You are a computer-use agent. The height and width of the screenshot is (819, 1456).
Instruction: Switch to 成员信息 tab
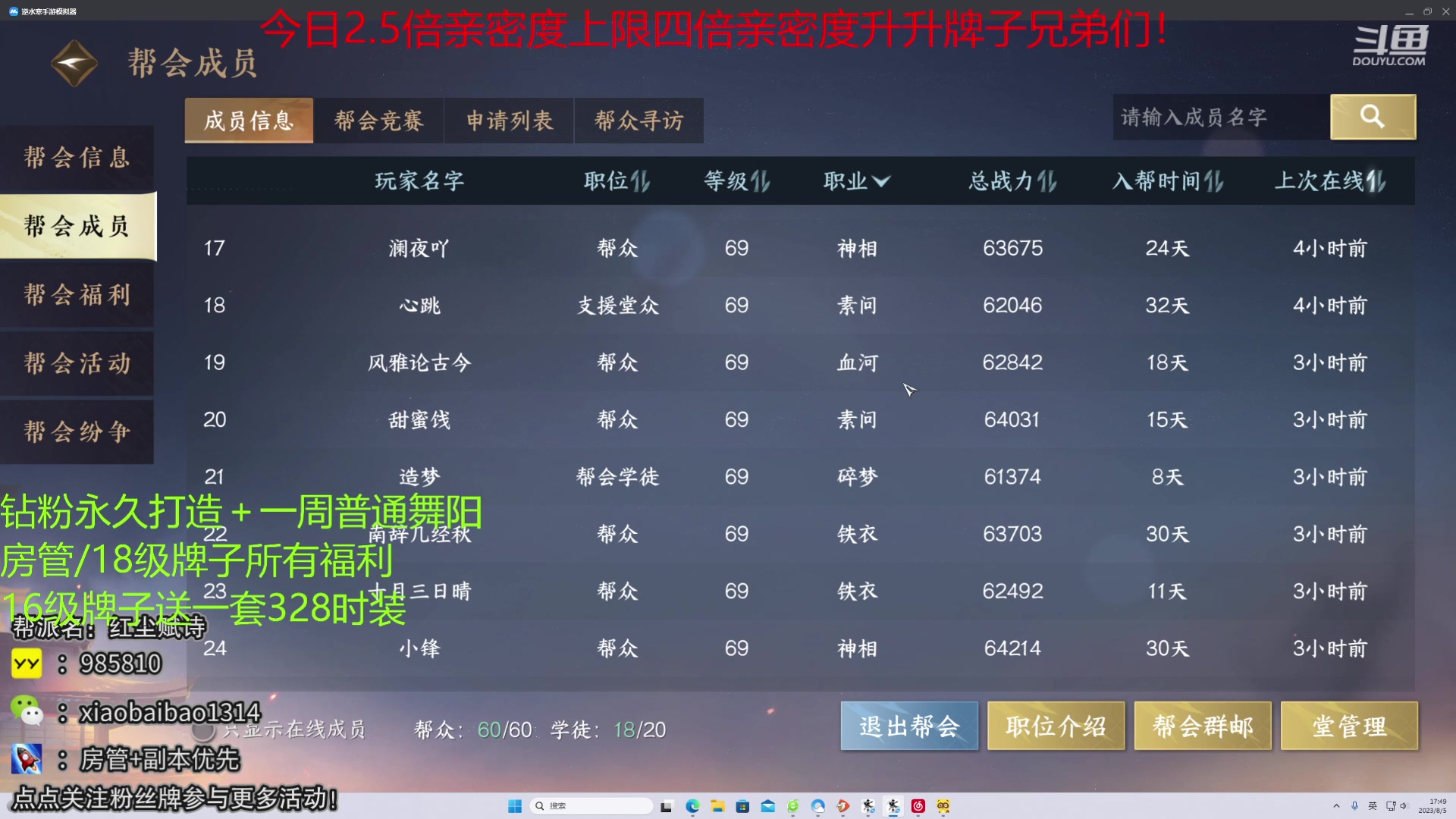(249, 120)
